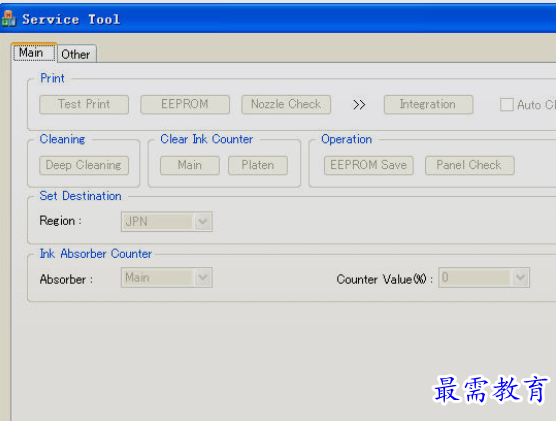Viewport: 556px width, 421px height.
Task: Run the Panel Check operation
Action: pos(469,165)
